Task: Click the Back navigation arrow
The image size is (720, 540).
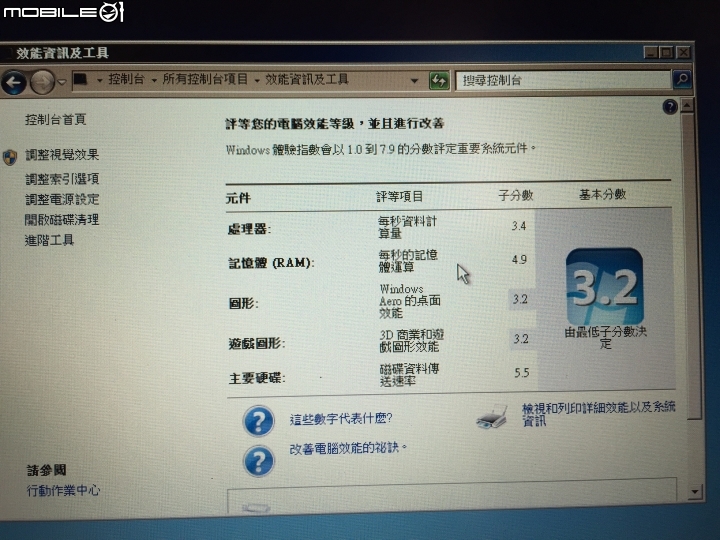Action: (13, 83)
